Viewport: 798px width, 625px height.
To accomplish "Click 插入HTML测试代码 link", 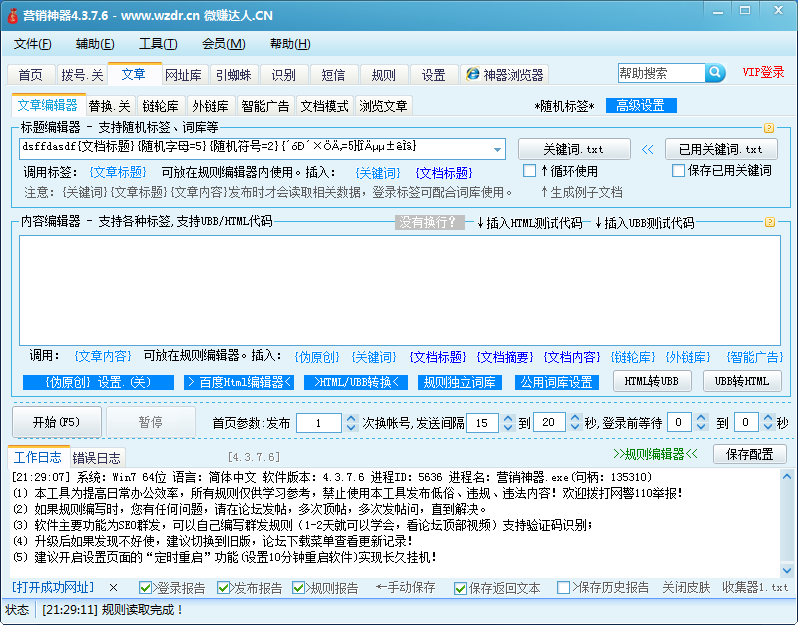I will pyautogui.click(x=529, y=223).
